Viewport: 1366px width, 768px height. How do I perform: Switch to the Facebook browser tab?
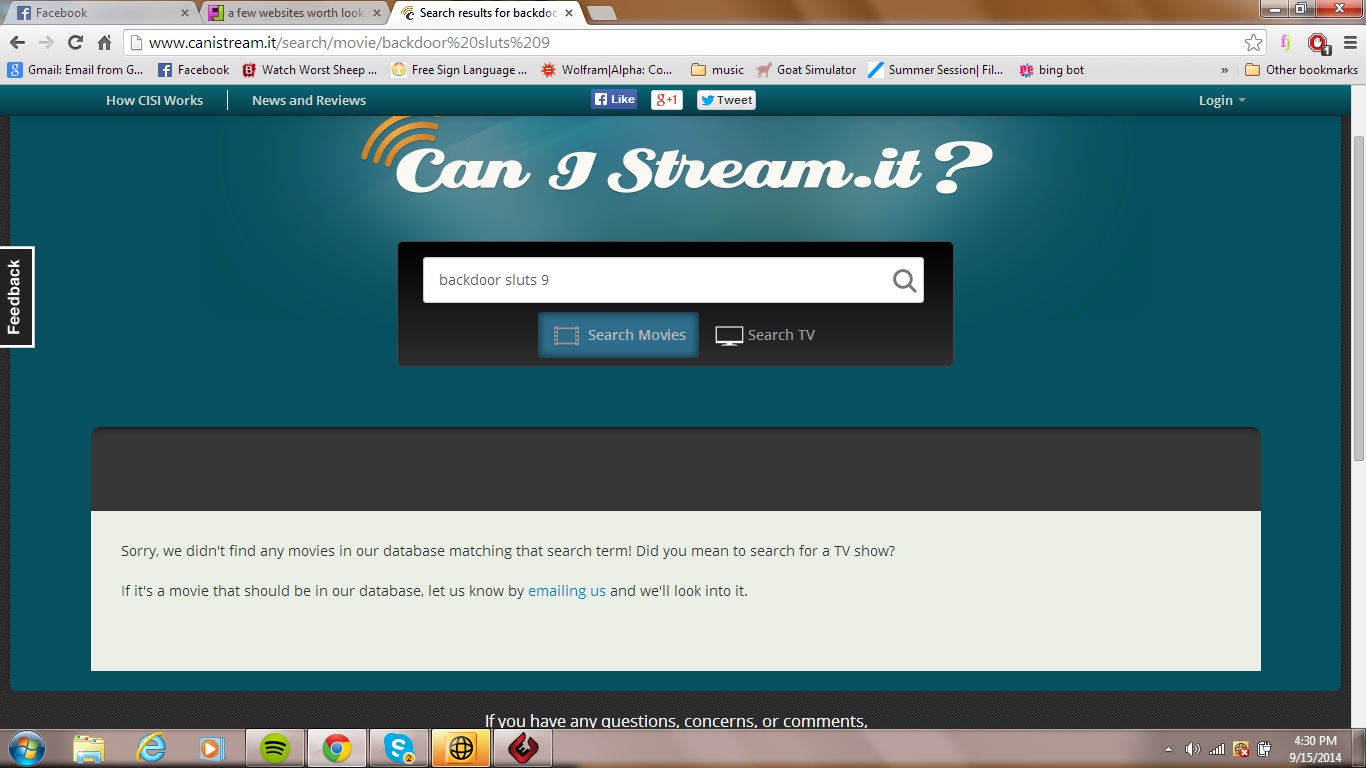(x=100, y=13)
